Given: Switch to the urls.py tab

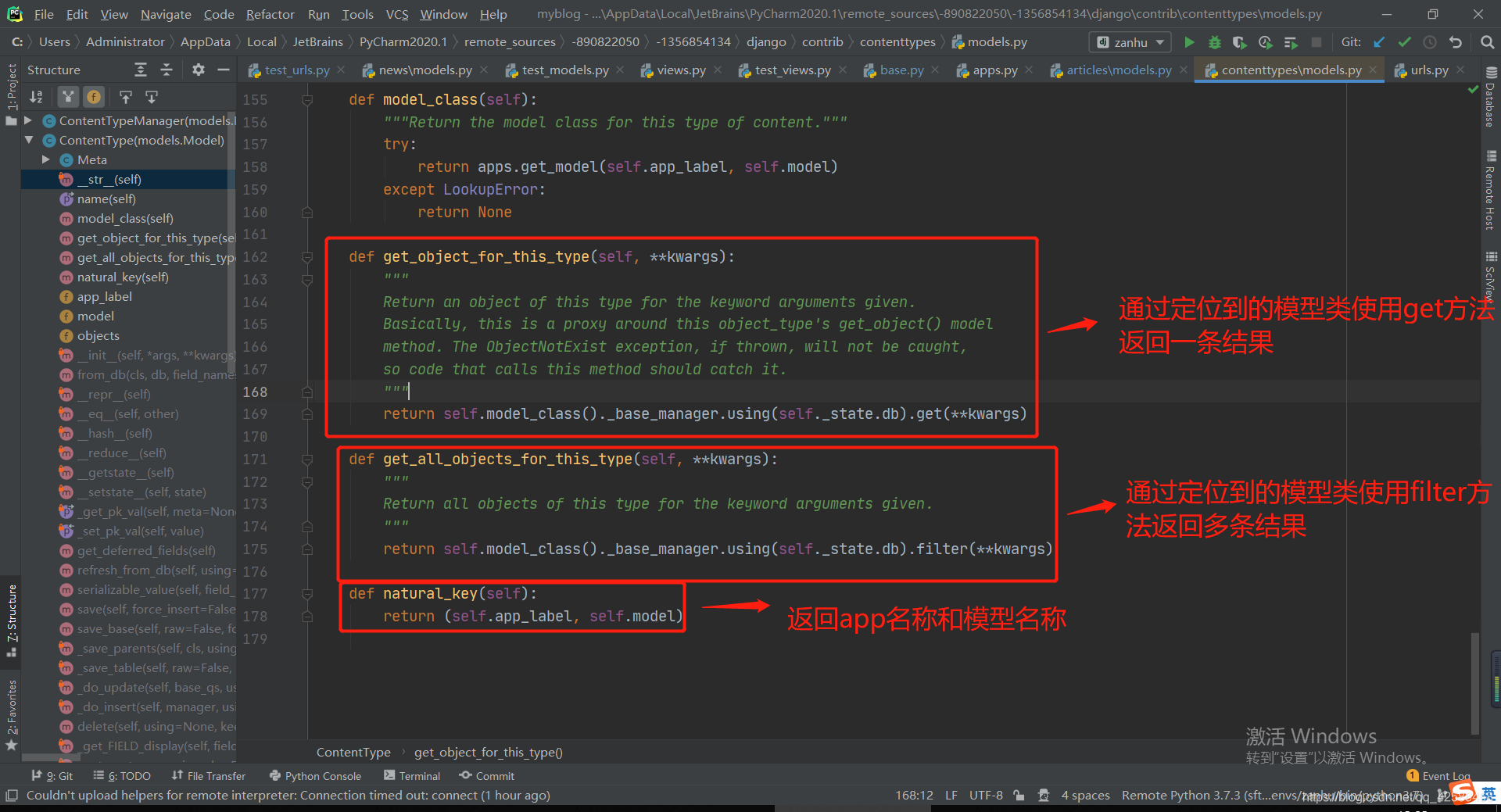Looking at the screenshot, I should tap(1428, 70).
